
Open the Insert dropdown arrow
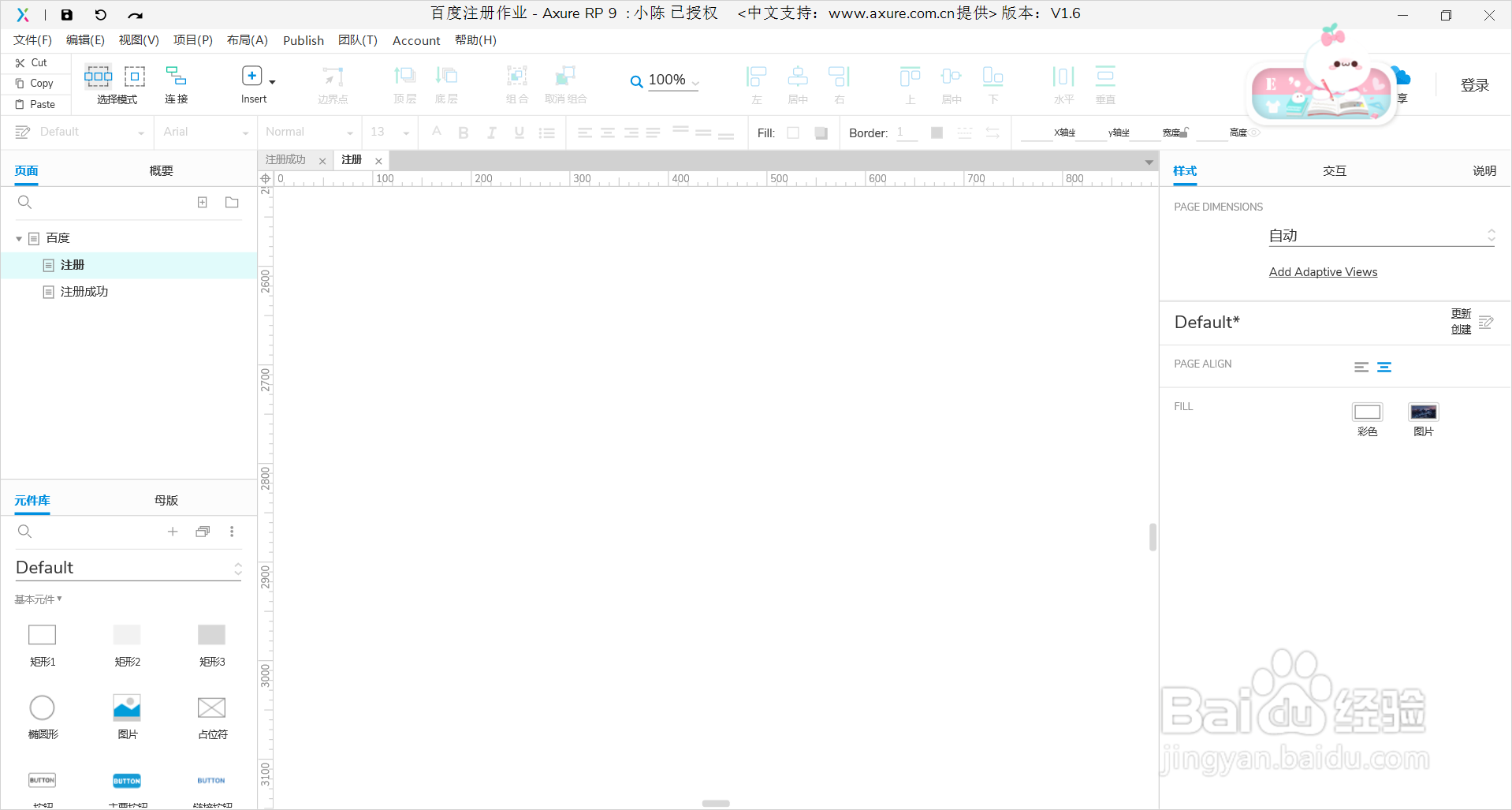pyautogui.click(x=272, y=82)
